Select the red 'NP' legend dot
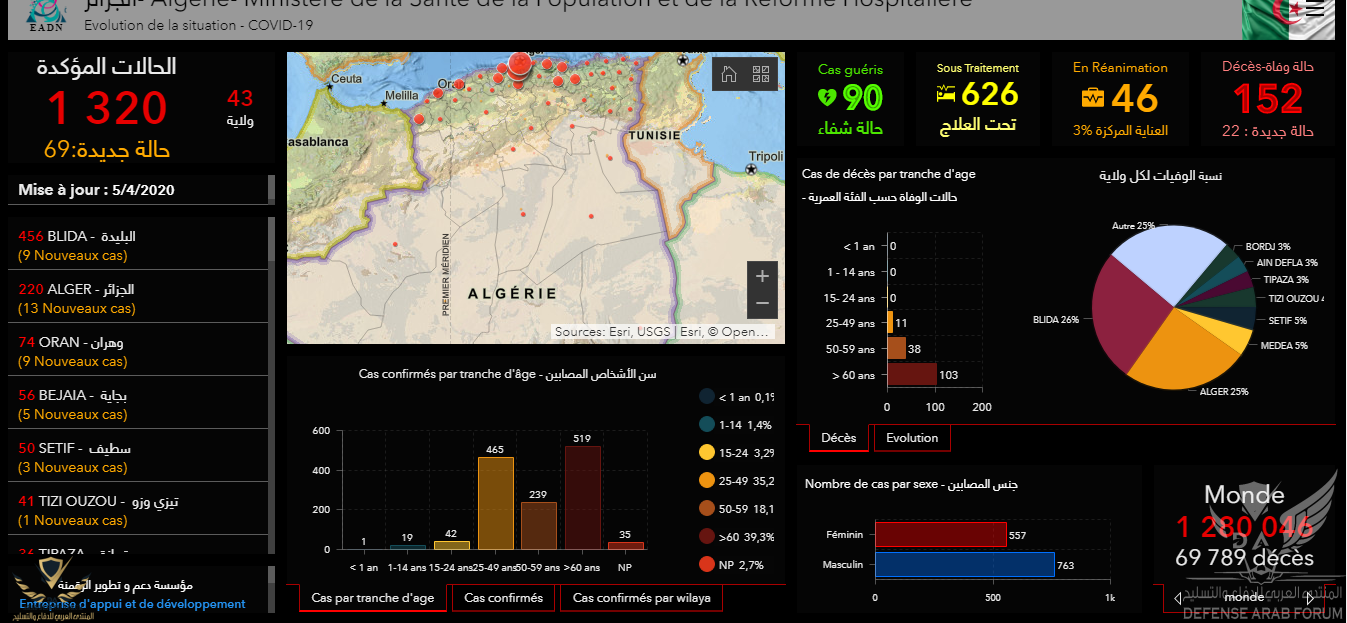 (x=707, y=564)
